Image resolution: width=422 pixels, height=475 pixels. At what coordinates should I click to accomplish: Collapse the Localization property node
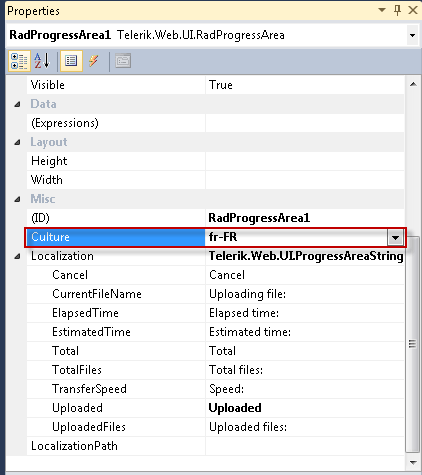pos(17,256)
